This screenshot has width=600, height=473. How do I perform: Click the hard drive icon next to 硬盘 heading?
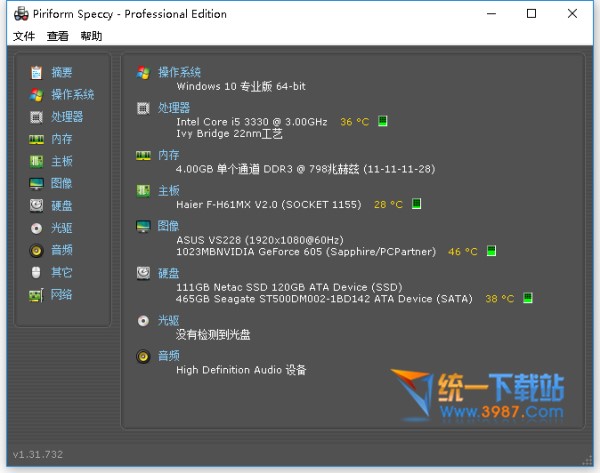(x=143, y=273)
